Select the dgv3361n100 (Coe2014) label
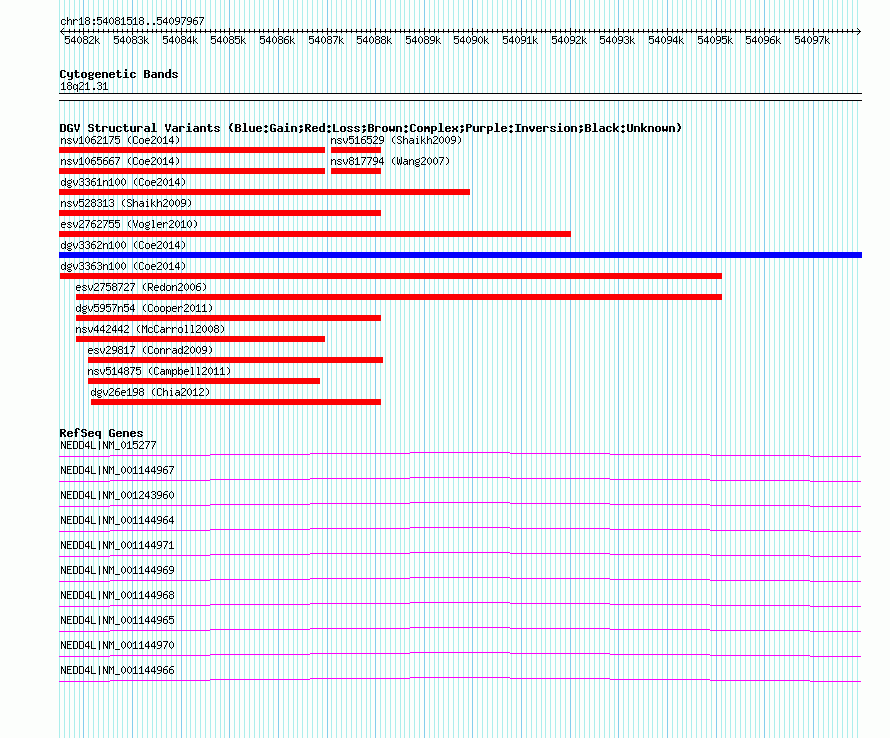Screen dimensions: 890x738 click(x=123, y=182)
